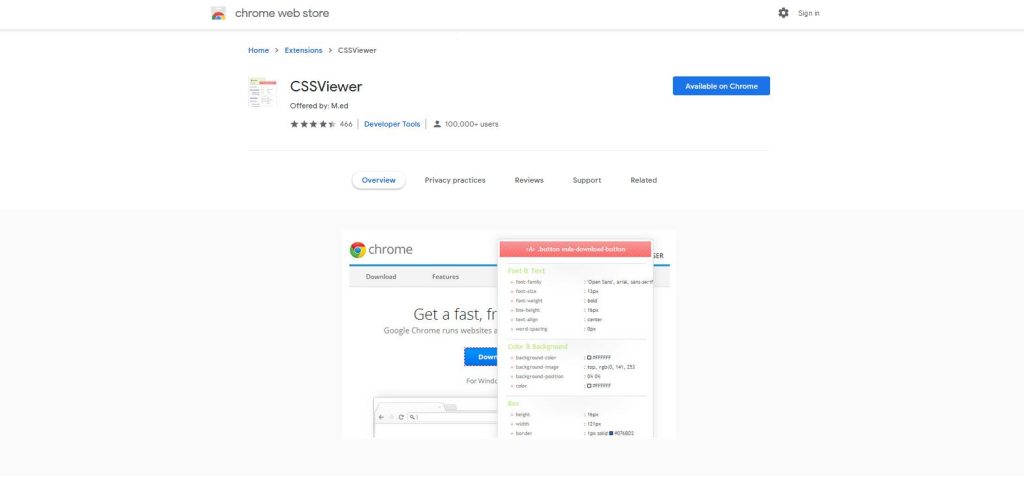Click the Chrome Web Store rainbow logo
This screenshot has height=479, width=1024.
point(218,13)
